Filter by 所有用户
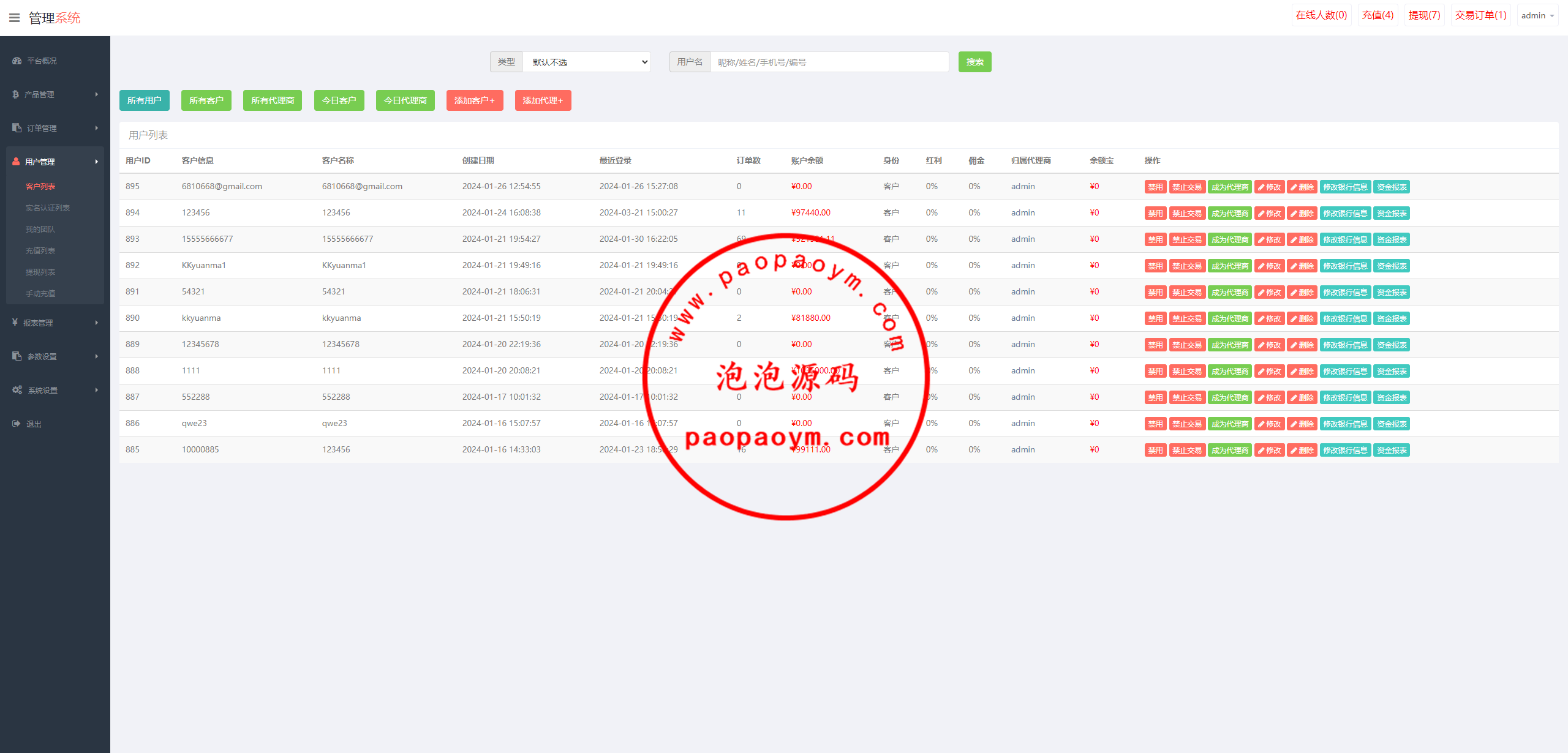This screenshot has height=753, width=1568. [x=145, y=100]
